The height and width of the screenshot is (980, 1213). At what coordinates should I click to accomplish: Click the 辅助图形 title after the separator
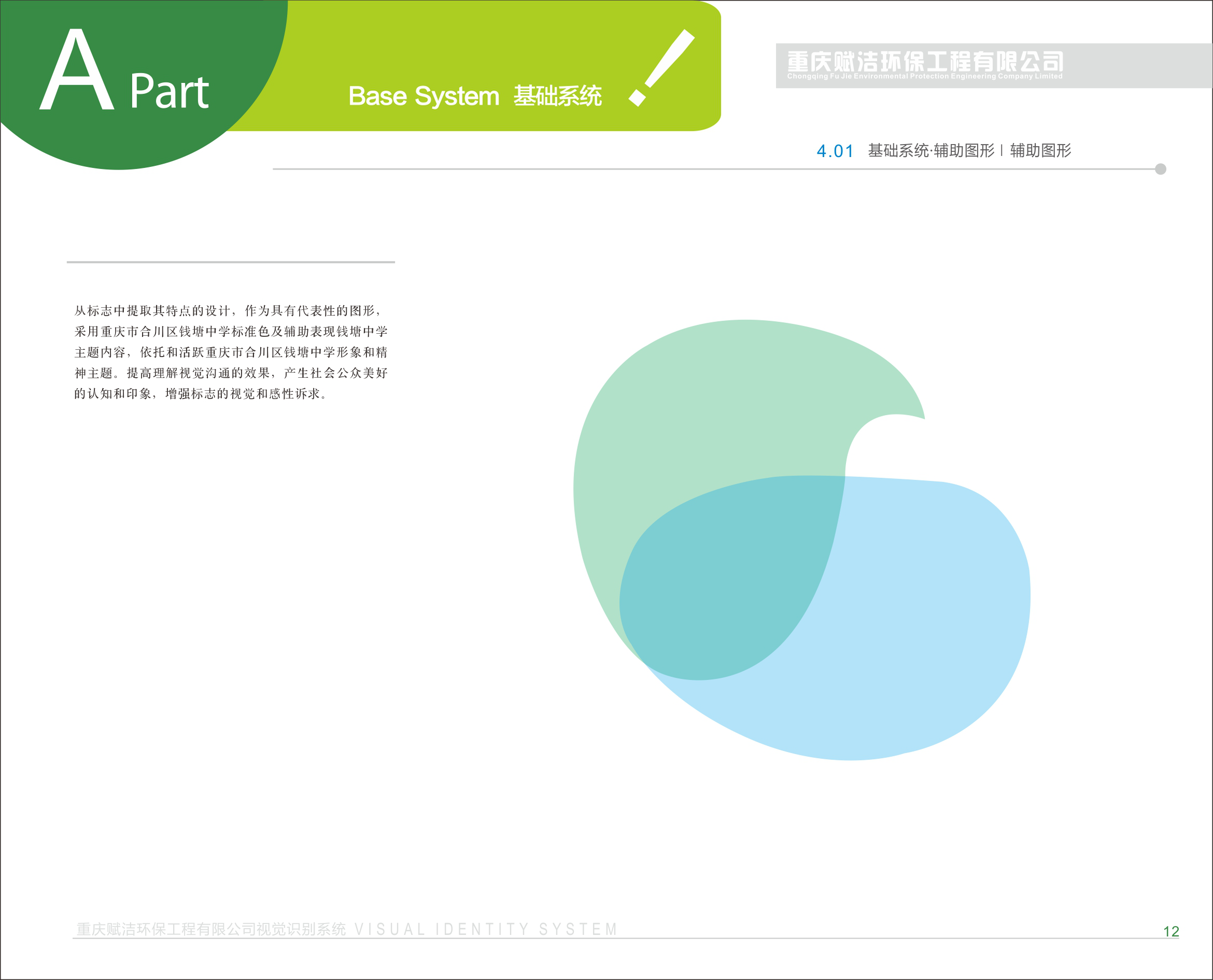tap(1040, 151)
